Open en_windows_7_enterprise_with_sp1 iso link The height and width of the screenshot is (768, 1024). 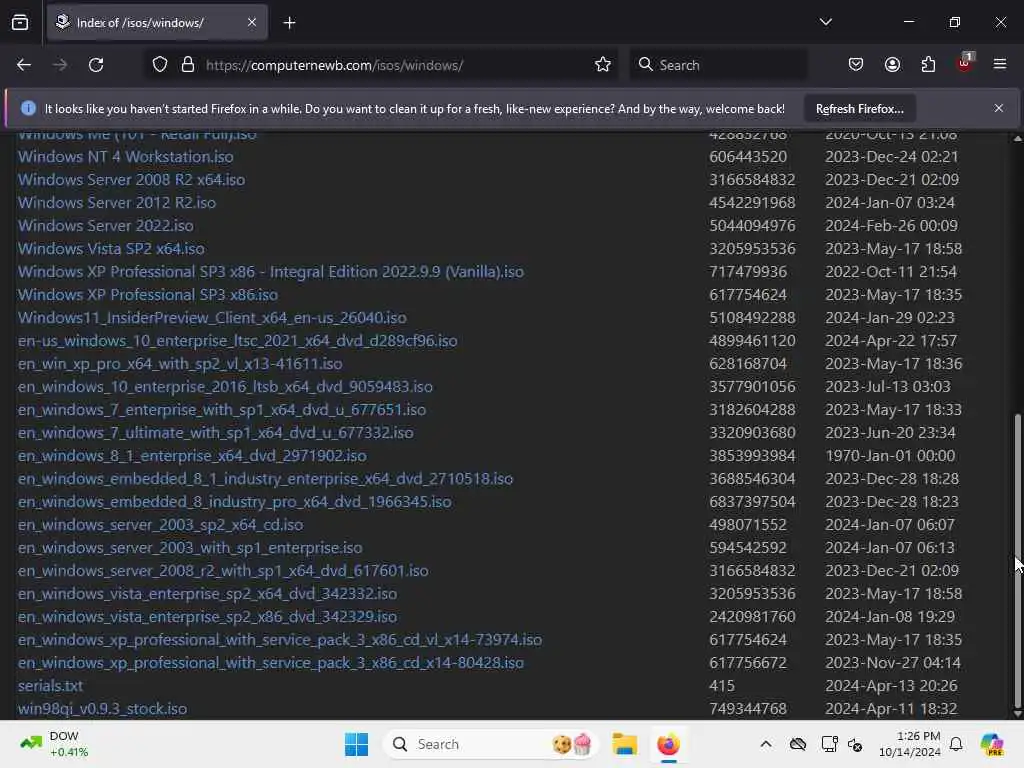click(x=222, y=409)
